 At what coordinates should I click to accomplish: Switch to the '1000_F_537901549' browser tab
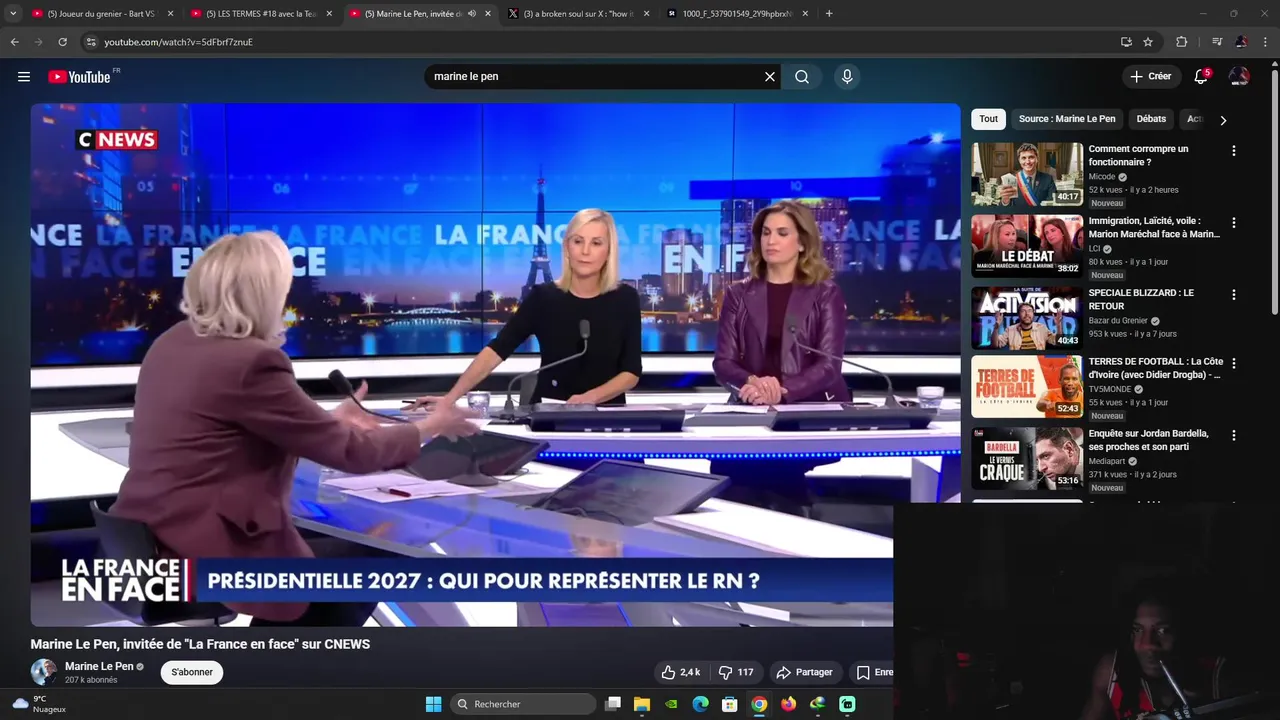click(x=738, y=14)
